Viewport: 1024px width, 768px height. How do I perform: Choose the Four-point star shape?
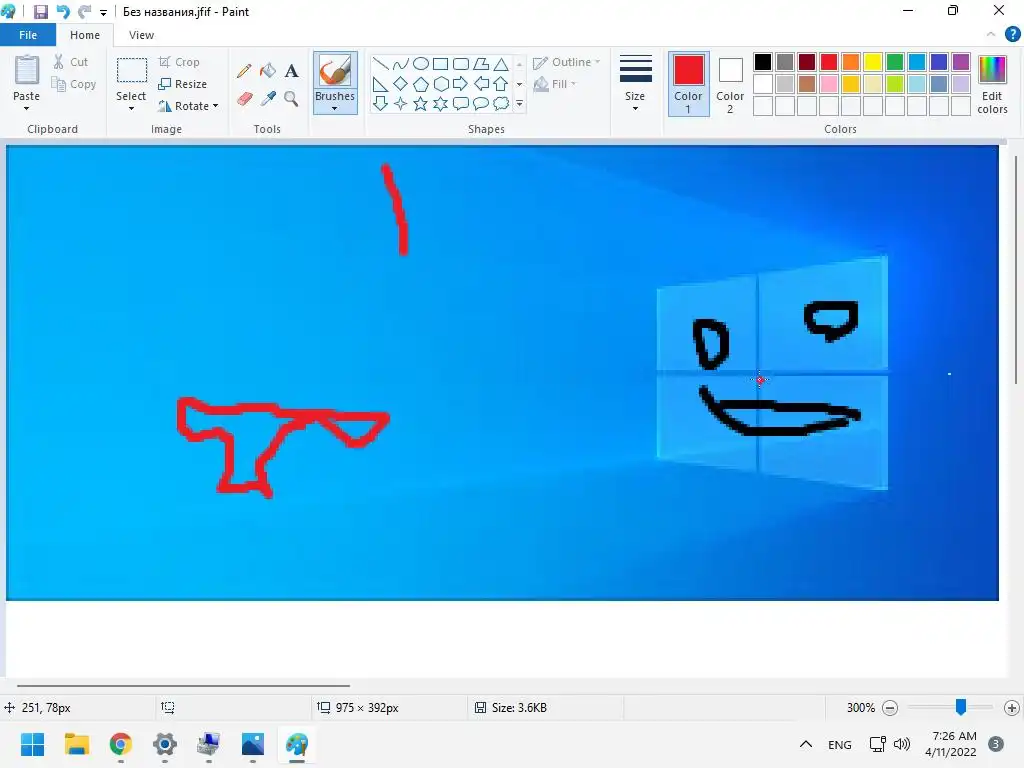400,103
